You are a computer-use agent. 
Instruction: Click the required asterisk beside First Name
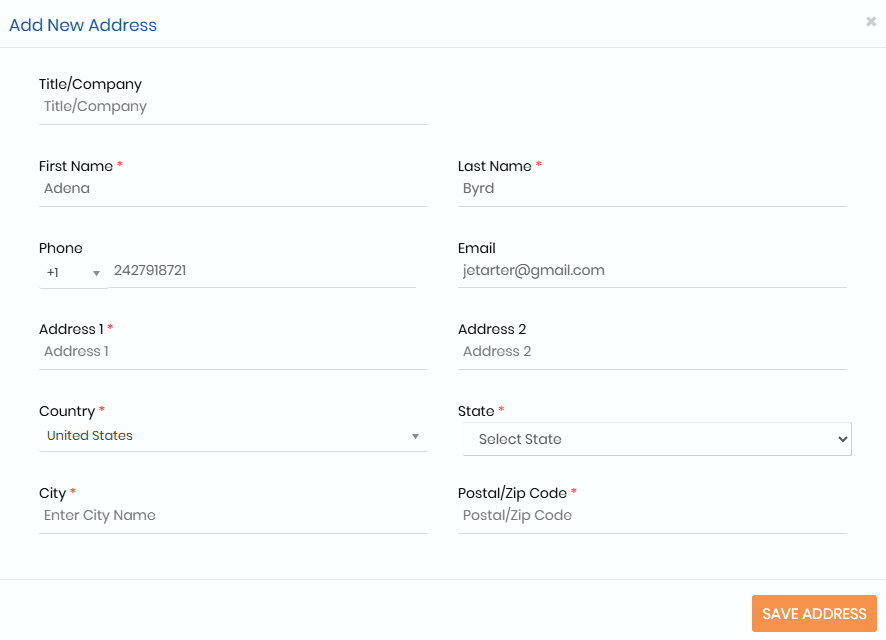[x=120, y=165]
